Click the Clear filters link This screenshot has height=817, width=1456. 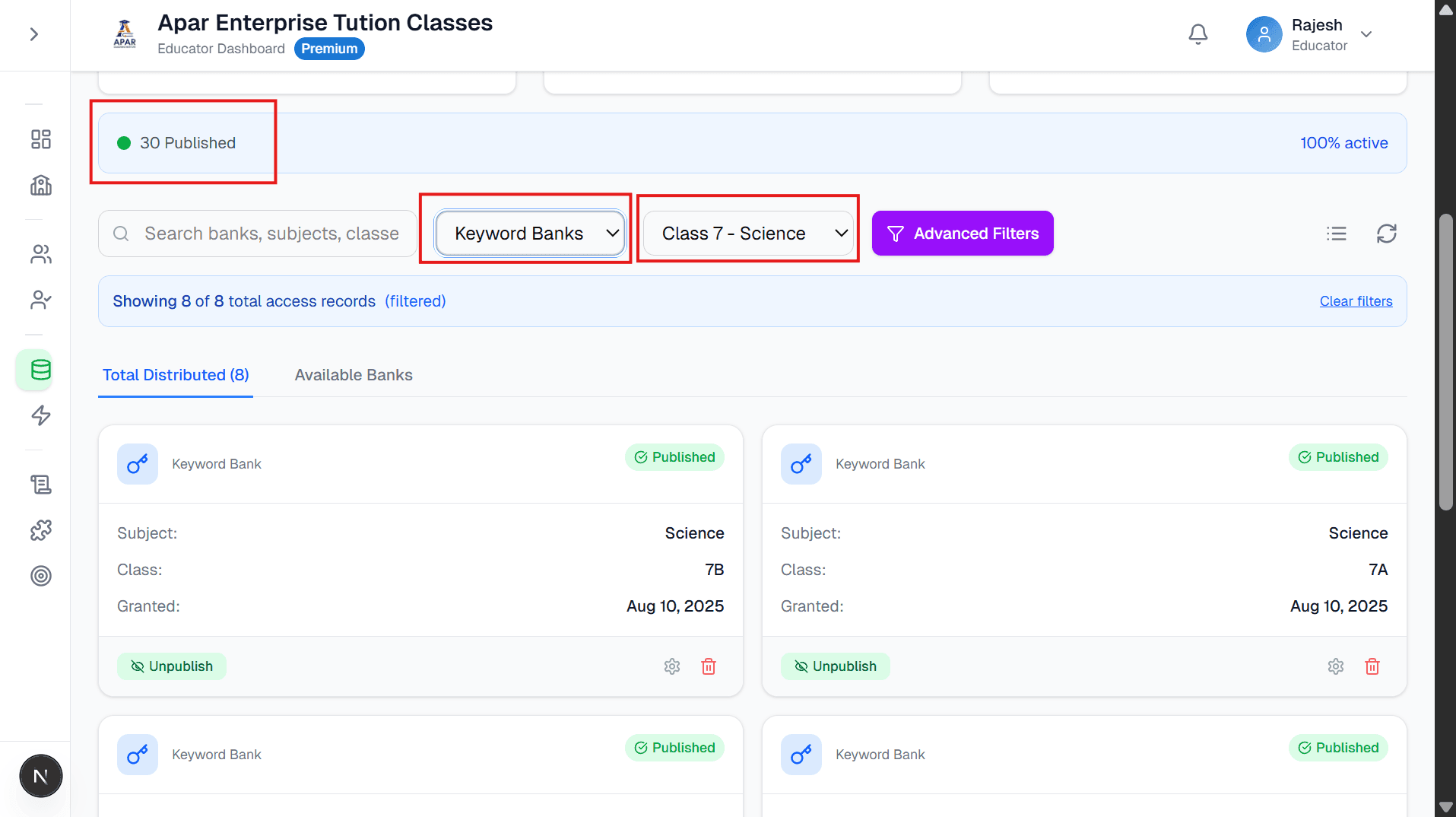pyautogui.click(x=1356, y=301)
